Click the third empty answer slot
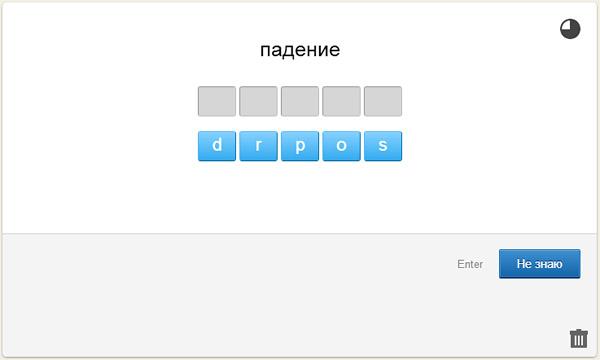600x360 pixels. pyautogui.click(x=300, y=101)
